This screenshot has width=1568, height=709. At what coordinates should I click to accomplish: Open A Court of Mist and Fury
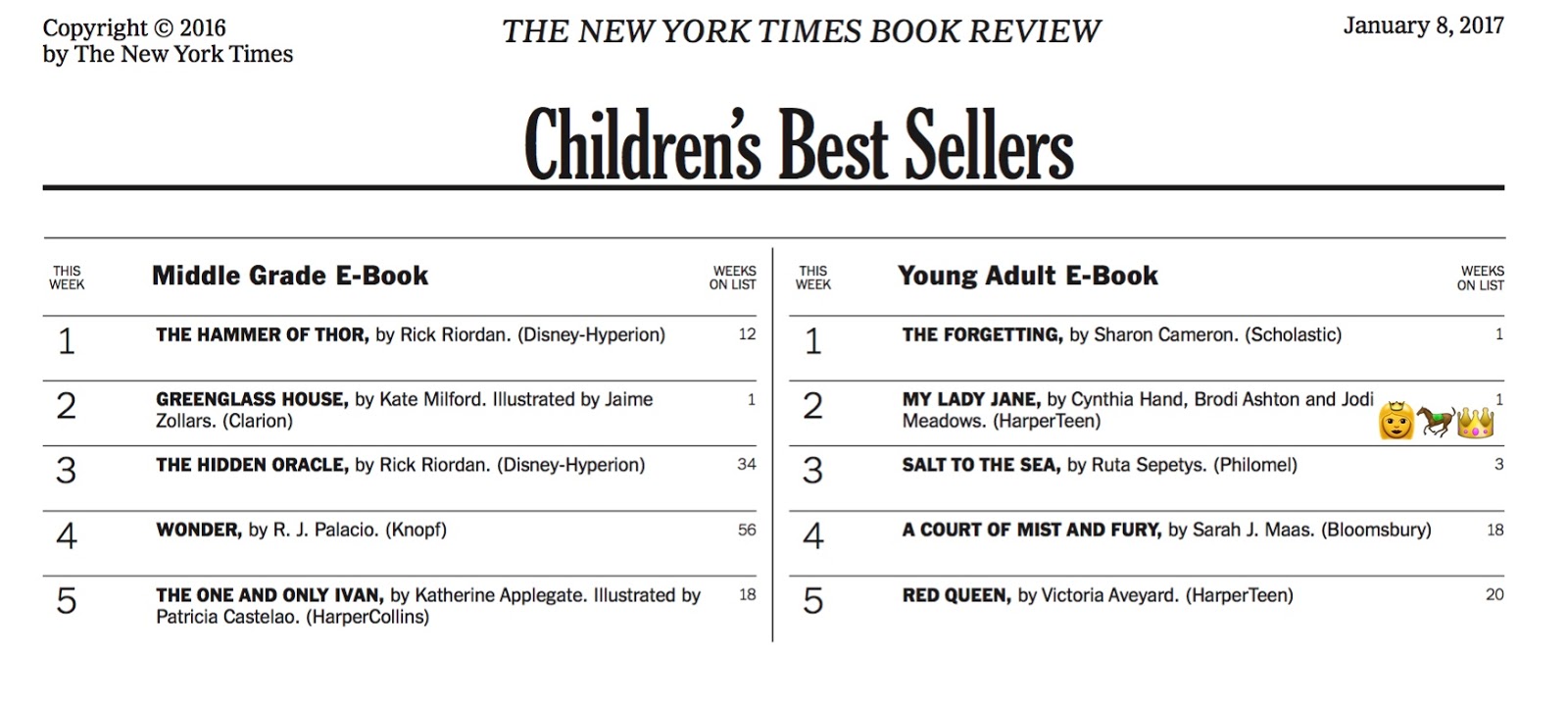tap(1031, 531)
